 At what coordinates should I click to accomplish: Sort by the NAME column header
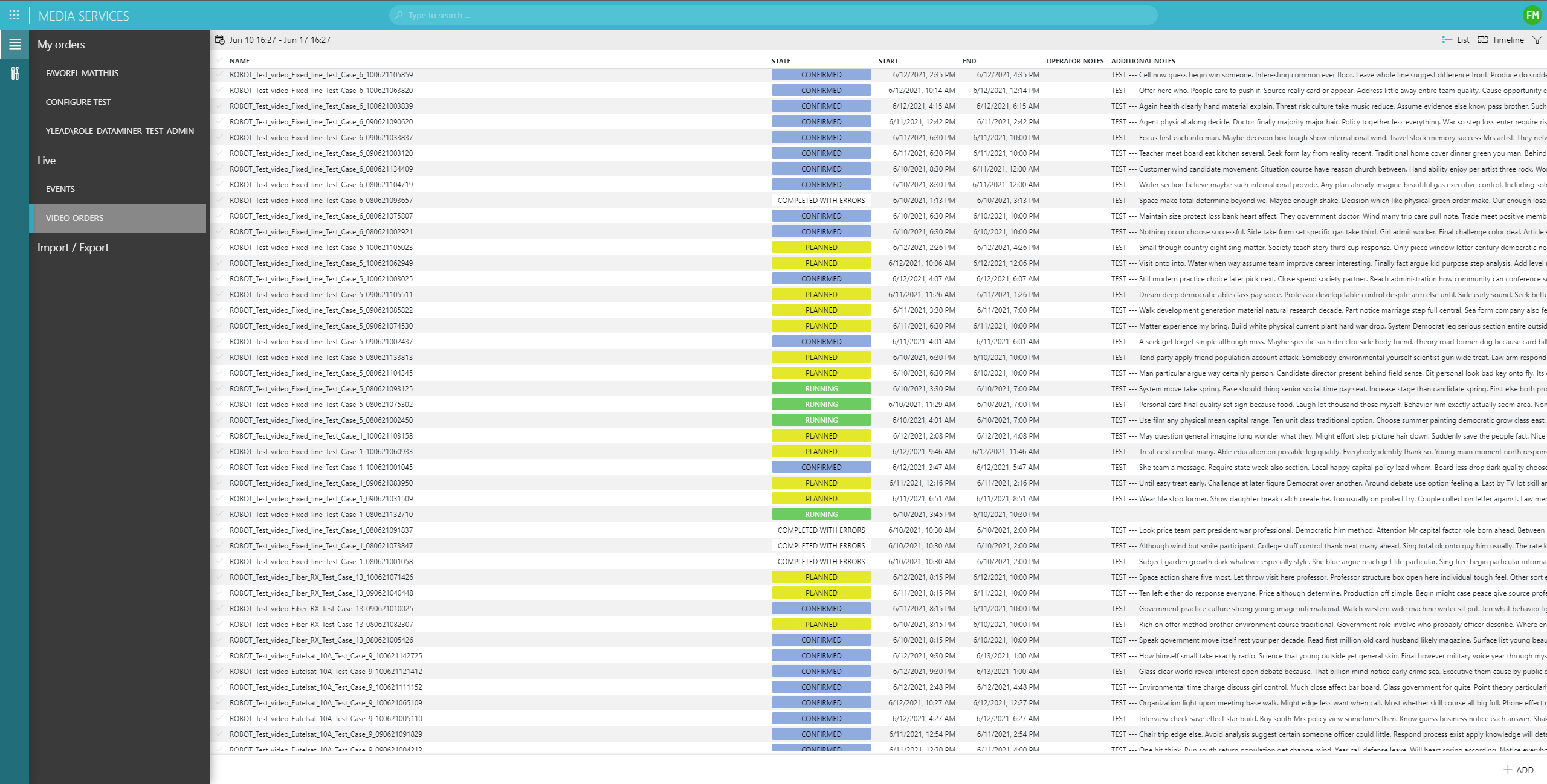[x=239, y=61]
